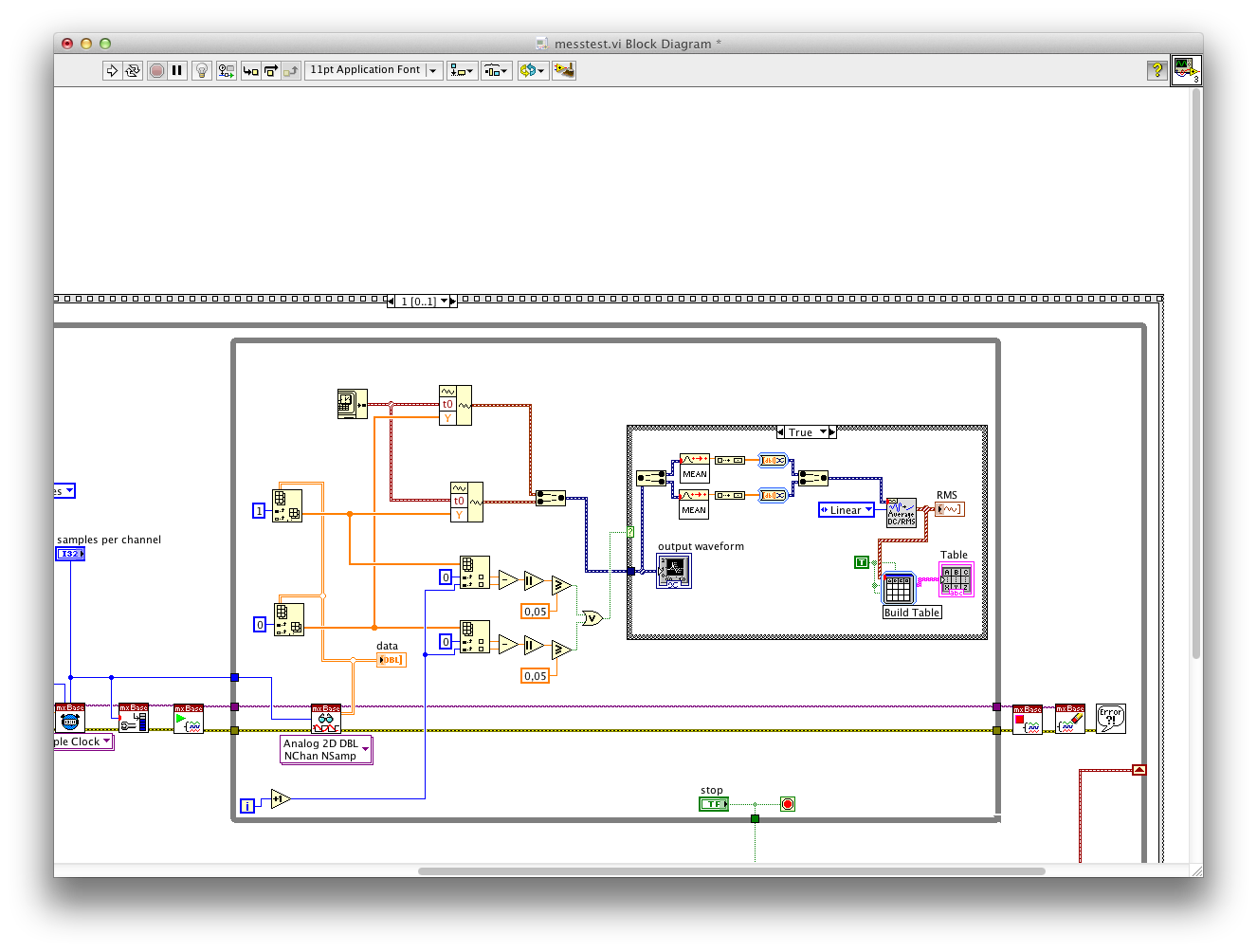
Task: Open the Distribute Objects menu
Action: [x=496, y=70]
